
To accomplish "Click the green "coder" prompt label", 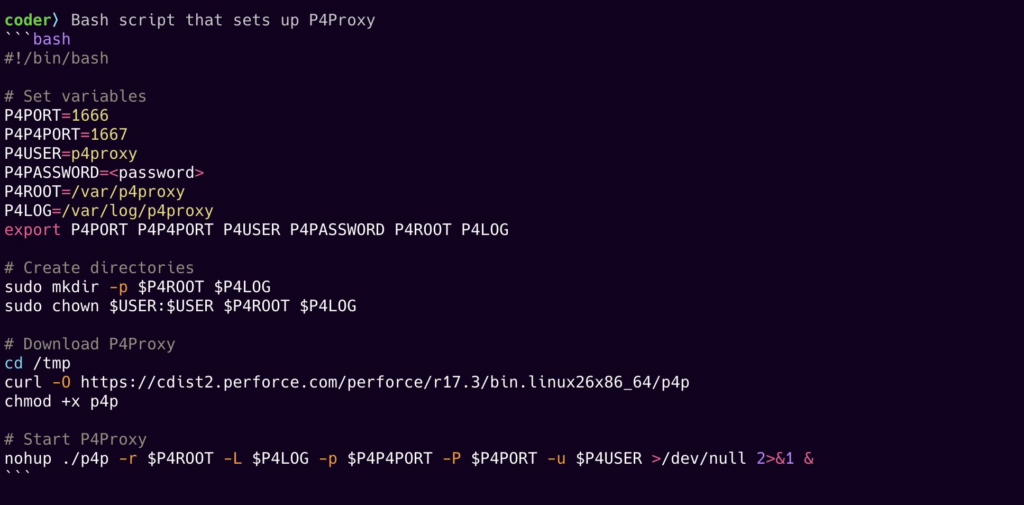I will coord(27,20).
